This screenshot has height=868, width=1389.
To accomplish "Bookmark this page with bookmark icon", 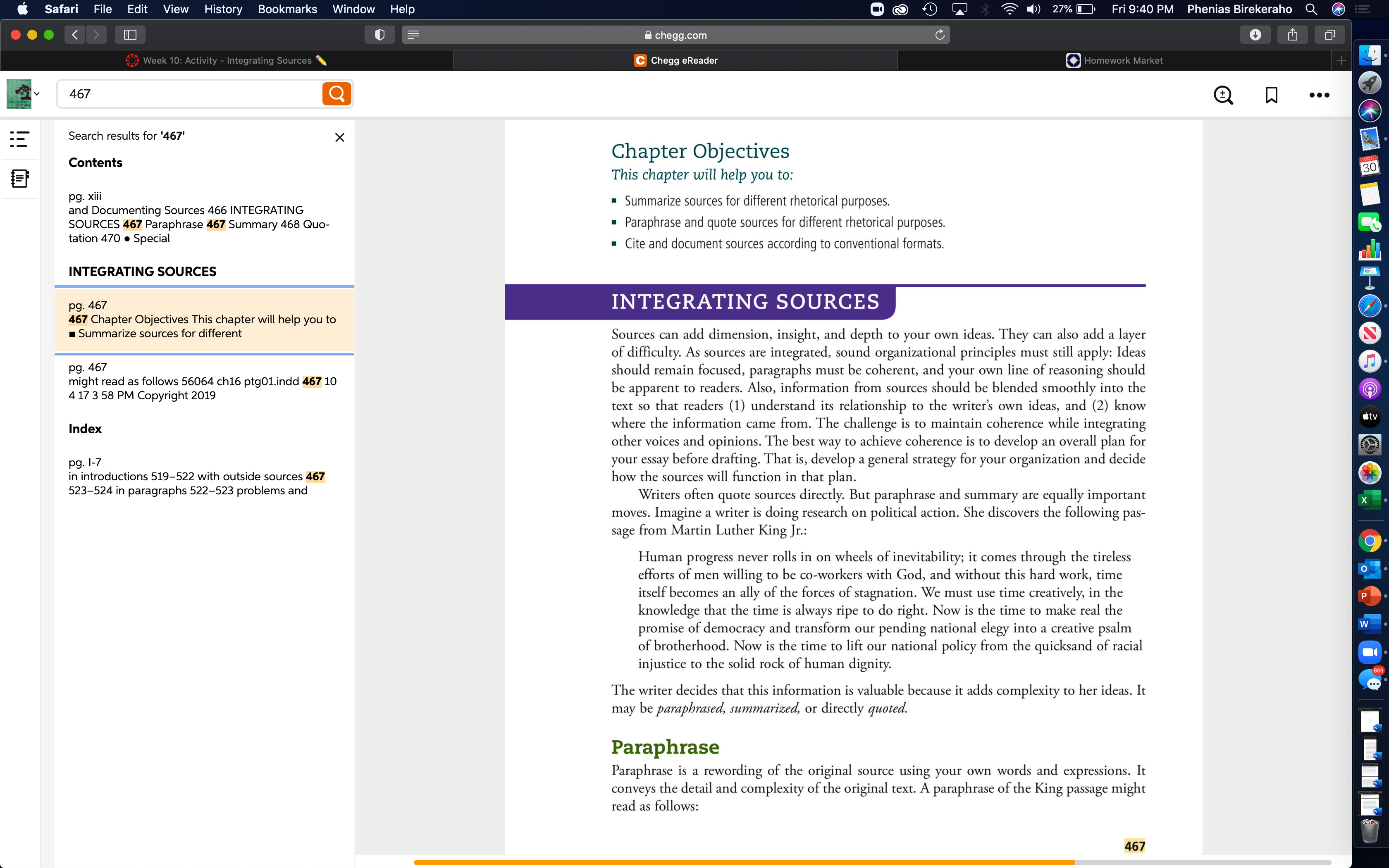I will (x=1271, y=95).
